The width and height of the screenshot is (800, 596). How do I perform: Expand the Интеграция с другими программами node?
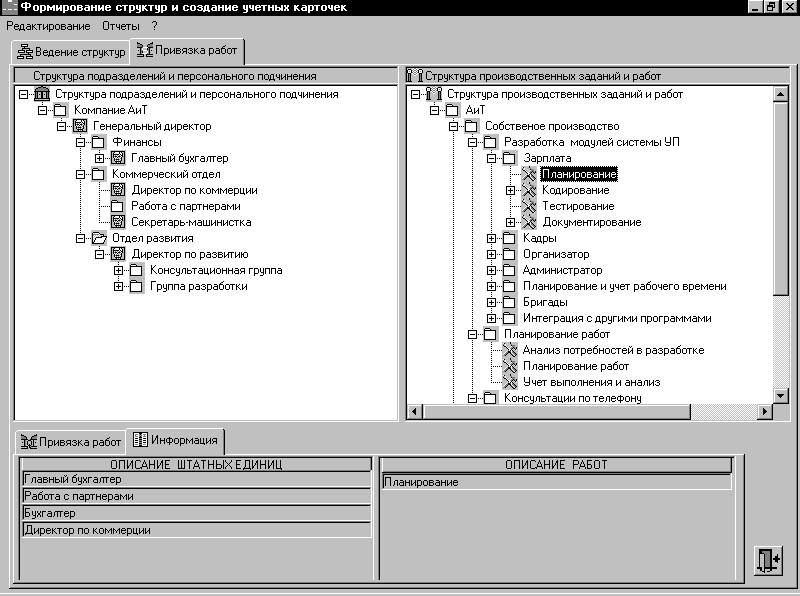click(x=491, y=318)
